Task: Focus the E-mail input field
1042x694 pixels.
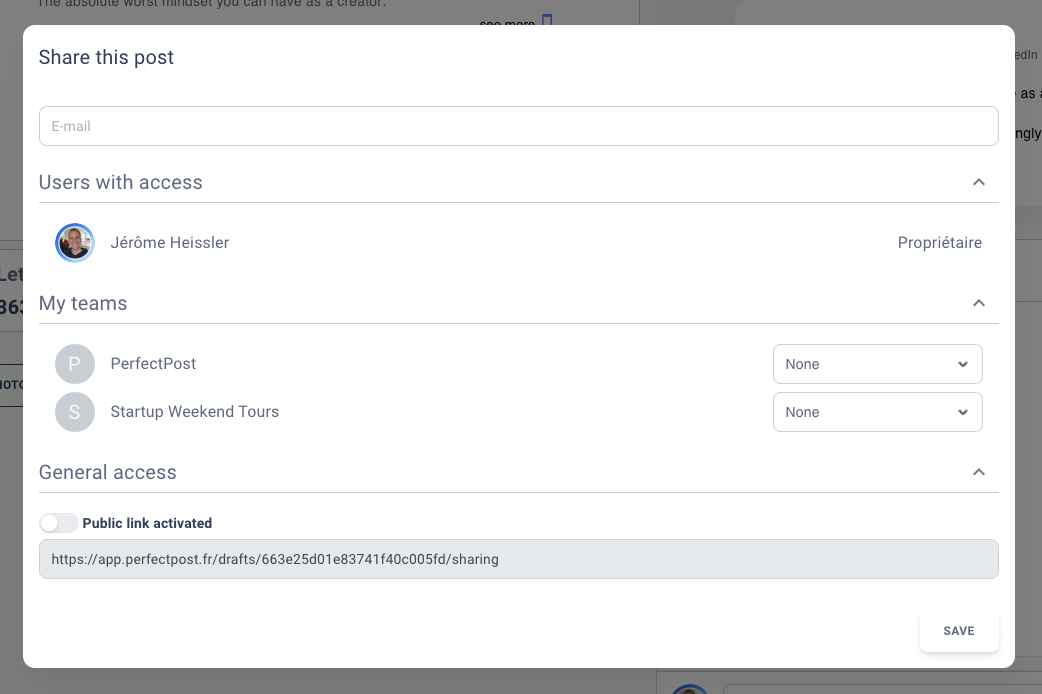Action: [518, 126]
